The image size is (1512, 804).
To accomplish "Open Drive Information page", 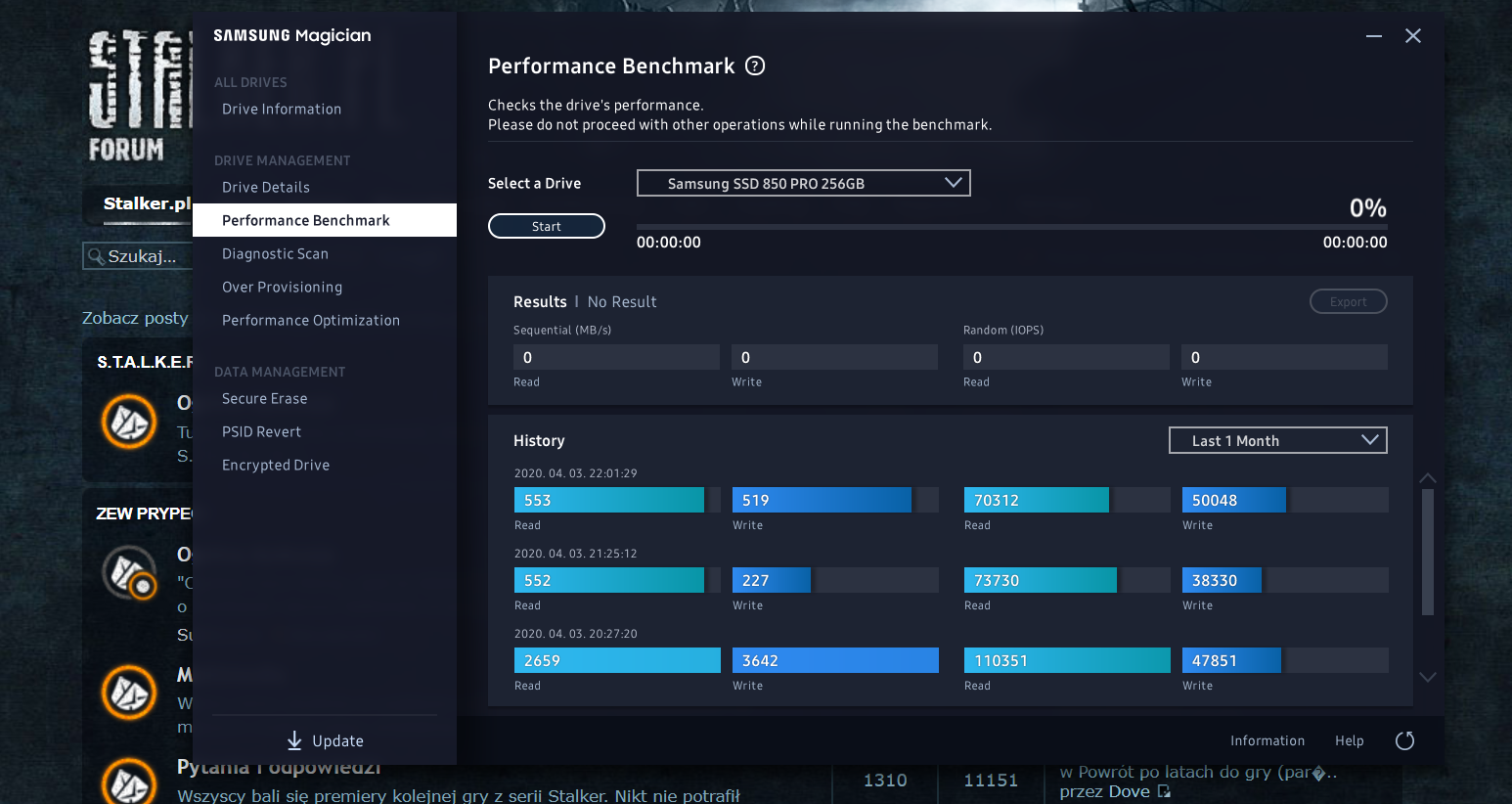I will 282,109.
